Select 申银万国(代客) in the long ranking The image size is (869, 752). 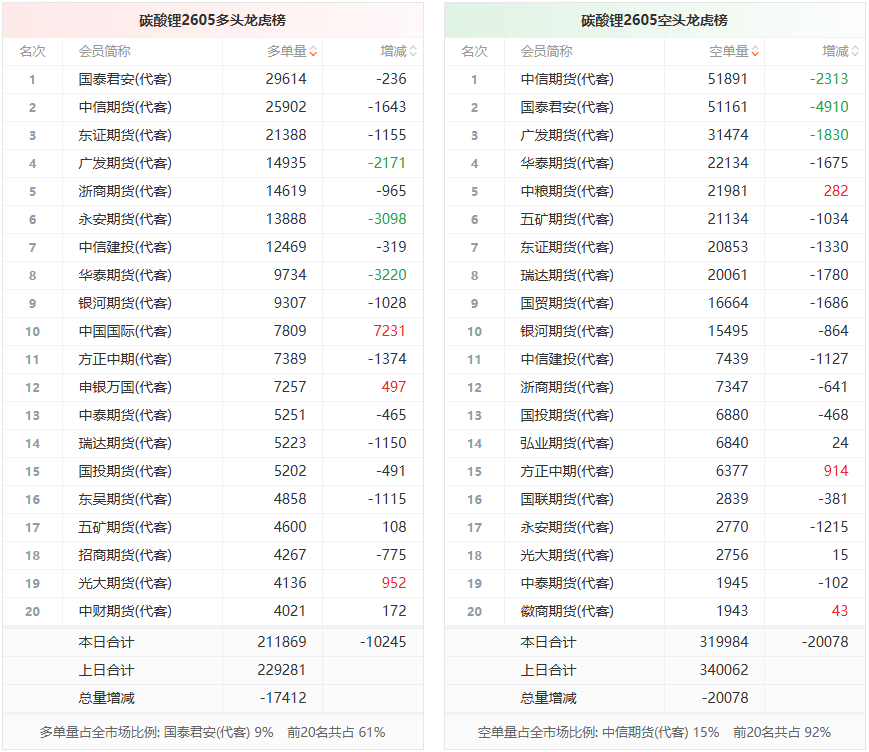(125, 387)
